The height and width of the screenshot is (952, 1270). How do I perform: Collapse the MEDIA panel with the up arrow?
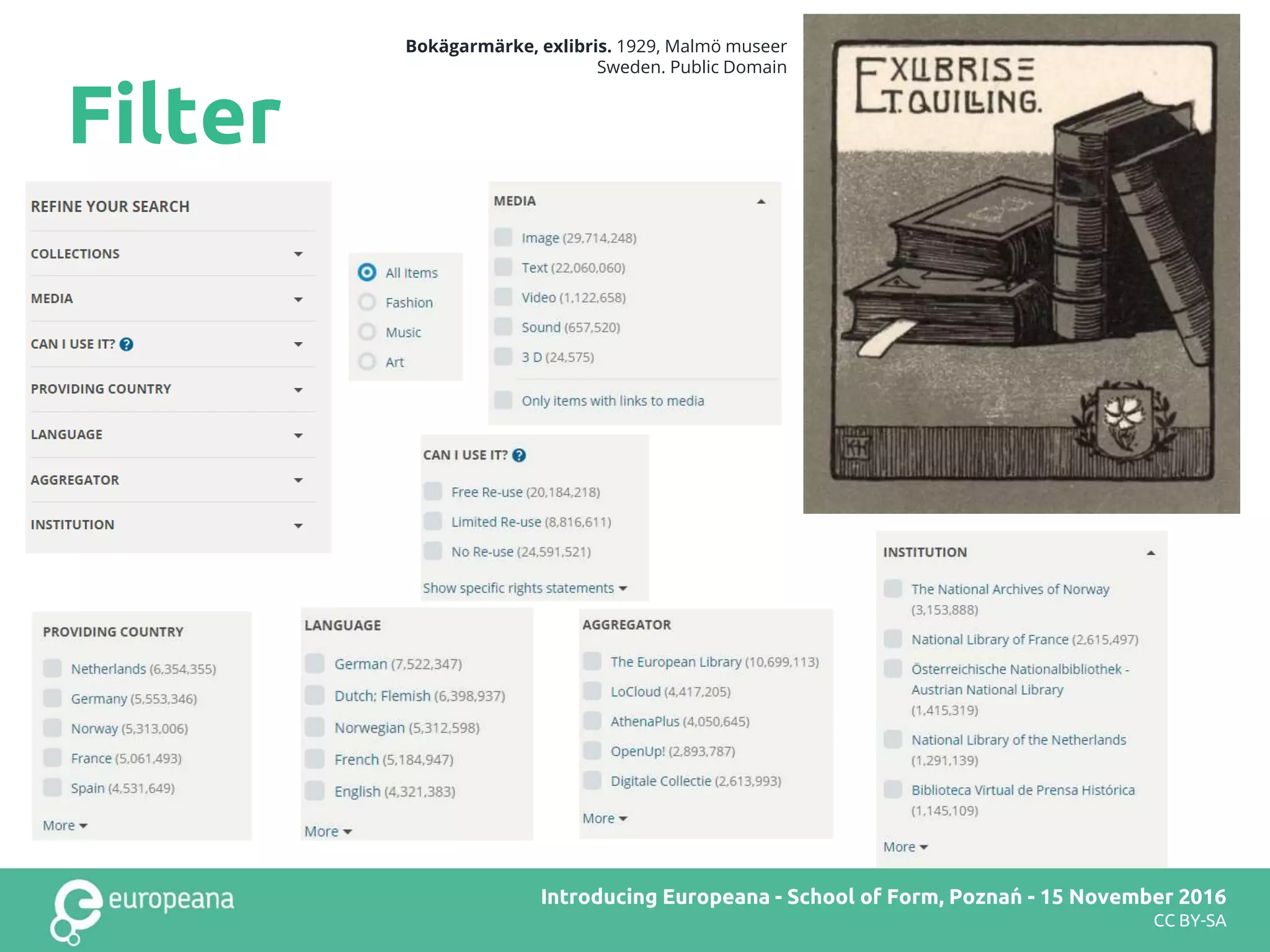pos(761,201)
